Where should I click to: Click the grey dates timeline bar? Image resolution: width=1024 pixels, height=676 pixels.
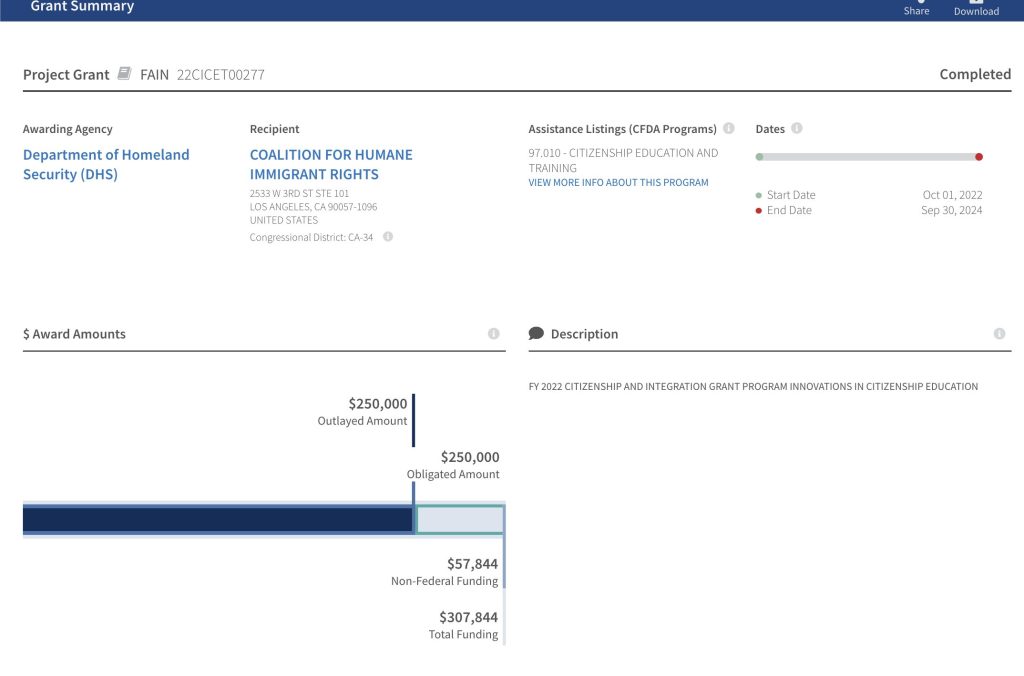coord(868,157)
